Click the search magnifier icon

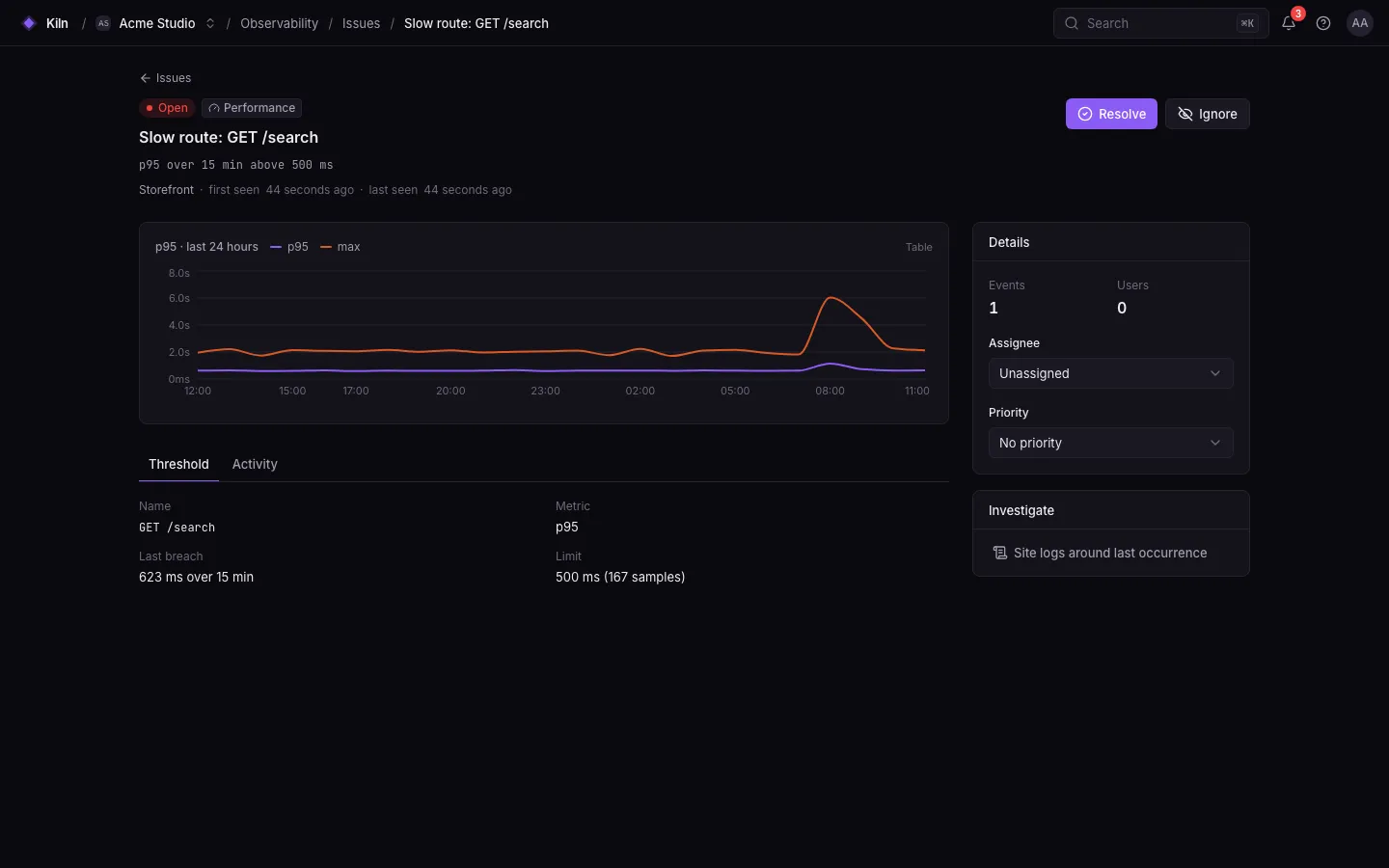[x=1072, y=23]
